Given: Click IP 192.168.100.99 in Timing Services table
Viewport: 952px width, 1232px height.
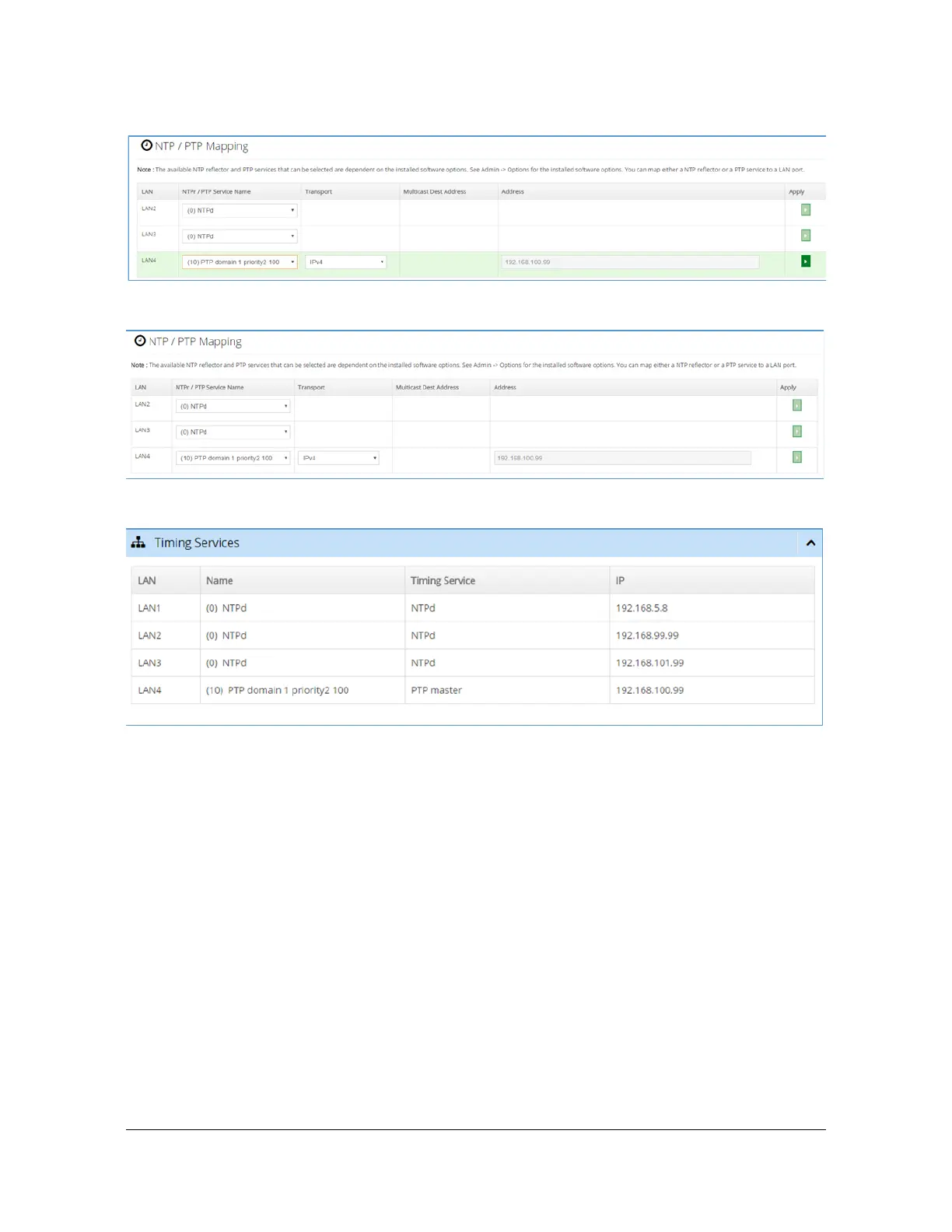Looking at the screenshot, I should [649, 690].
